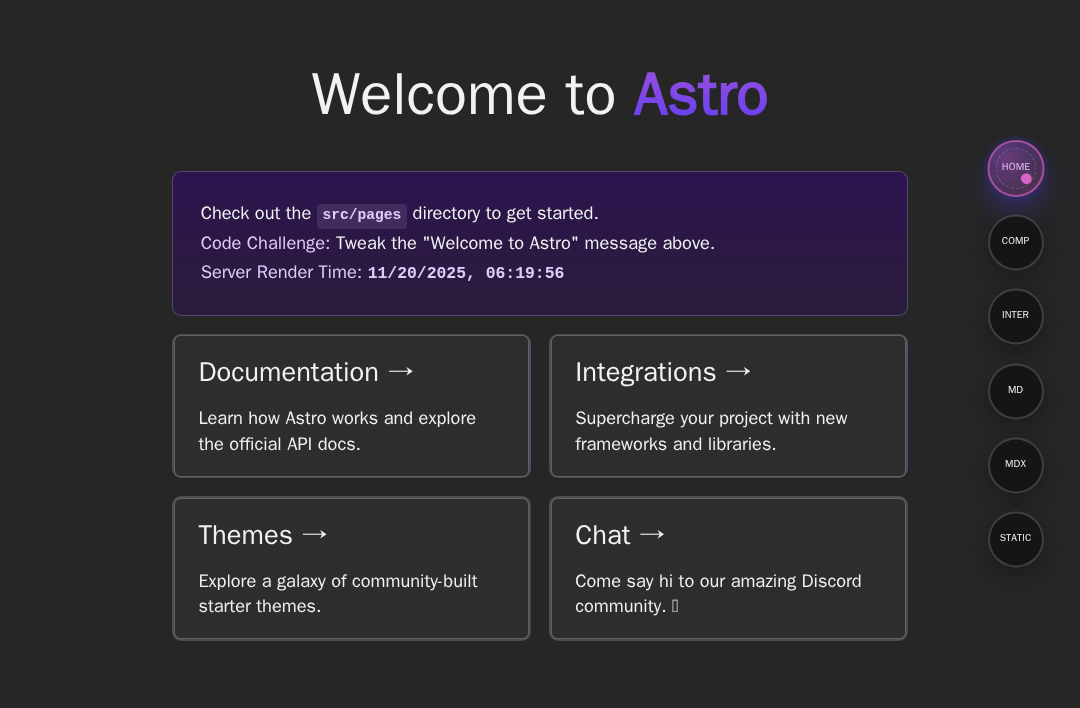Click the arrow beside Integrations

pyautogui.click(x=738, y=372)
